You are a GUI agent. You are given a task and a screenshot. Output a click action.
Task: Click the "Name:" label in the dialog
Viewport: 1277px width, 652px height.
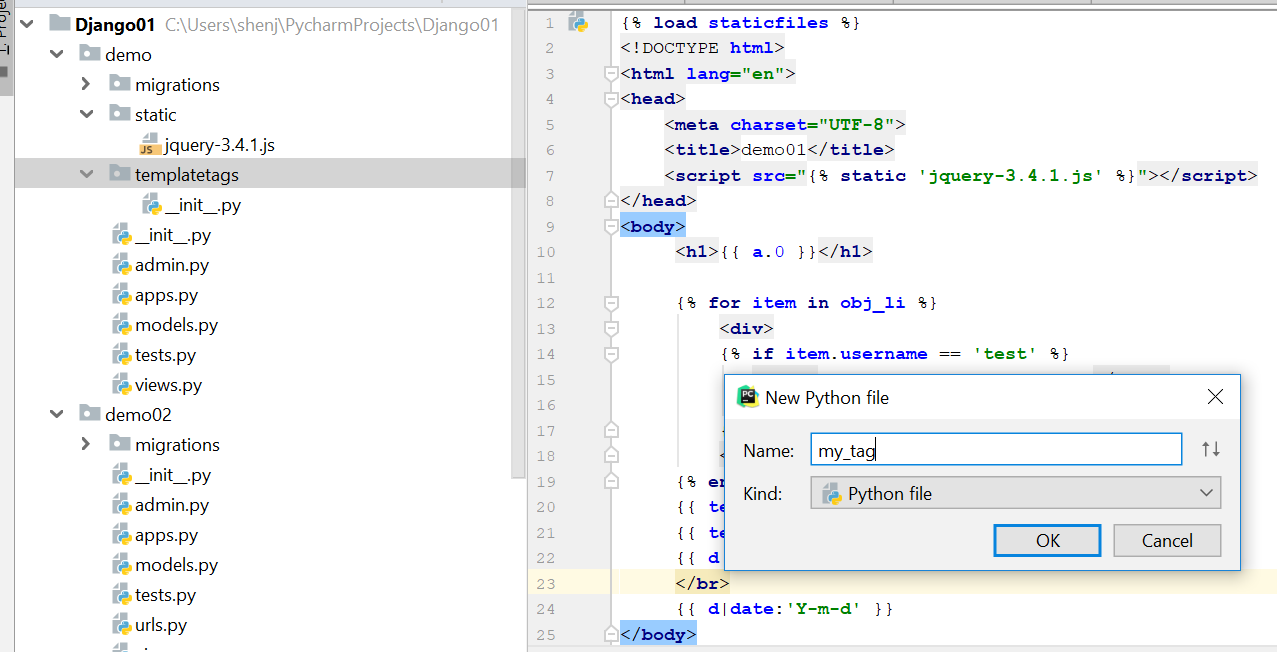(x=769, y=450)
